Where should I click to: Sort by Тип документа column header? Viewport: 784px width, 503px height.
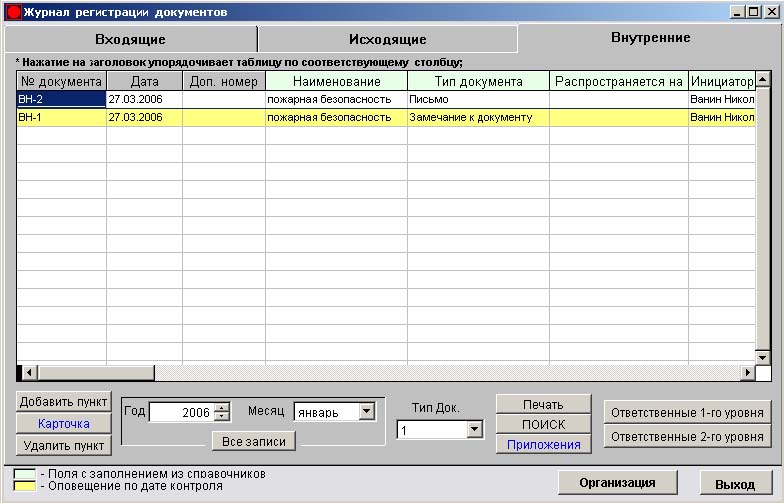point(478,81)
